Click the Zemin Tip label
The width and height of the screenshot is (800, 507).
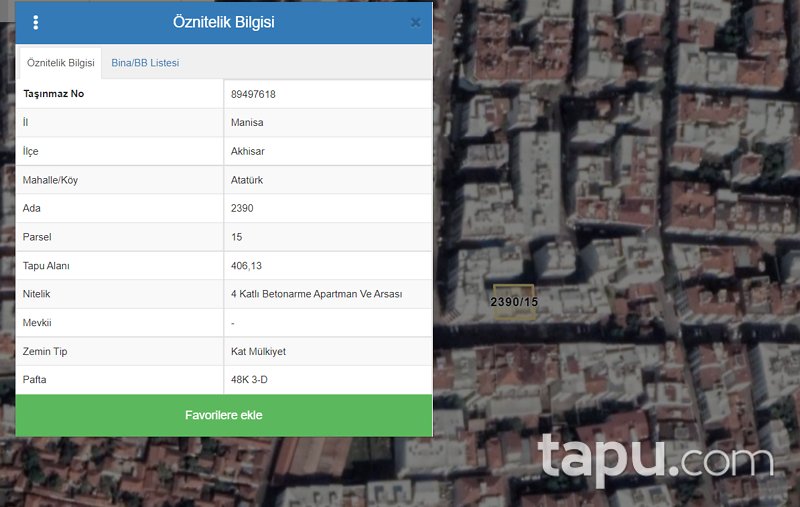pos(45,351)
